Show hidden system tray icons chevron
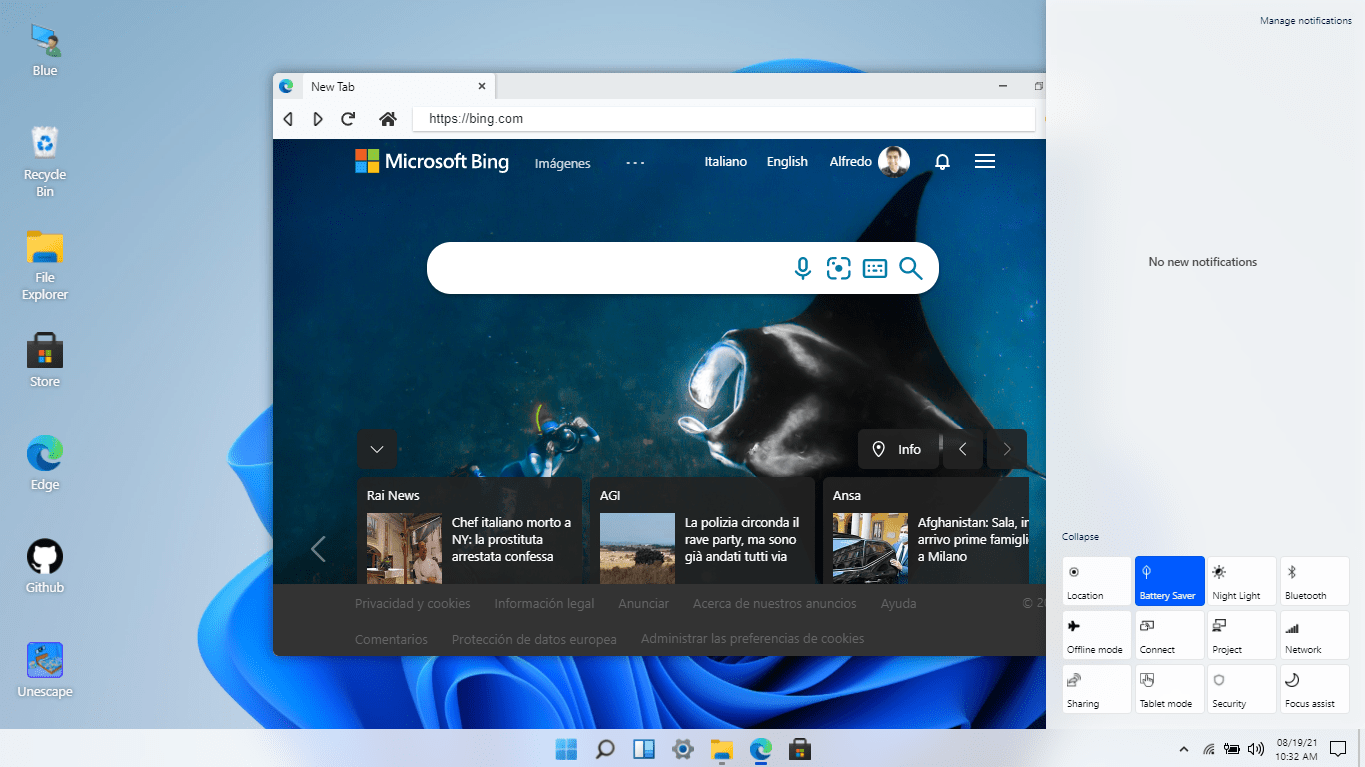 pyautogui.click(x=1184, y=749)
